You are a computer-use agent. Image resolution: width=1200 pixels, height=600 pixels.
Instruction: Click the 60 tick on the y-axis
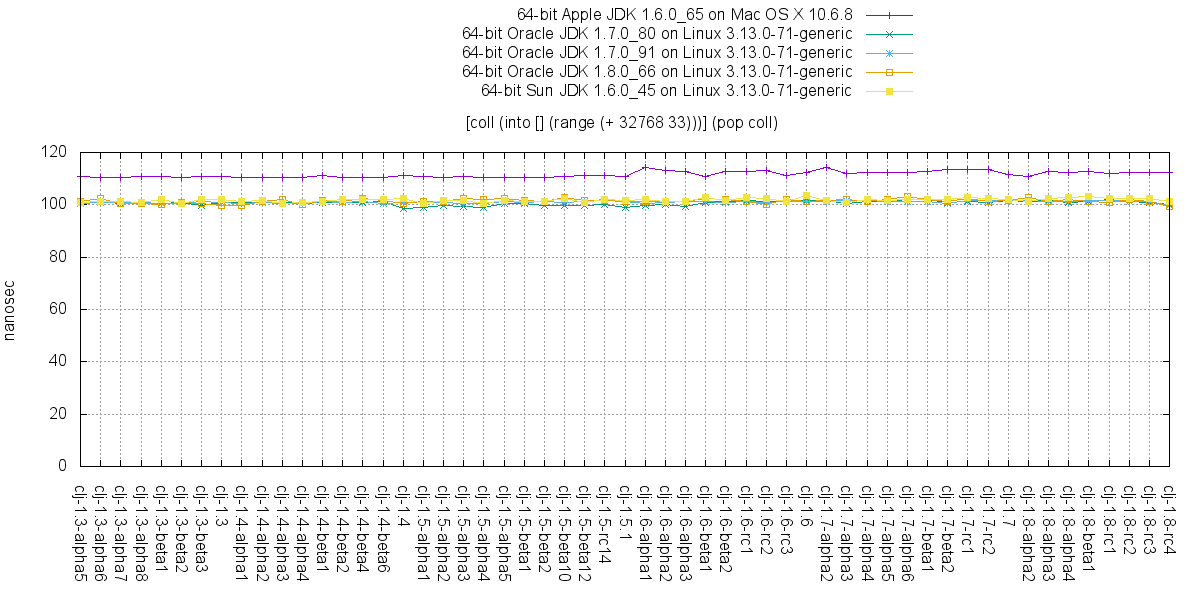pyautogui.click(x=58, y=310)
